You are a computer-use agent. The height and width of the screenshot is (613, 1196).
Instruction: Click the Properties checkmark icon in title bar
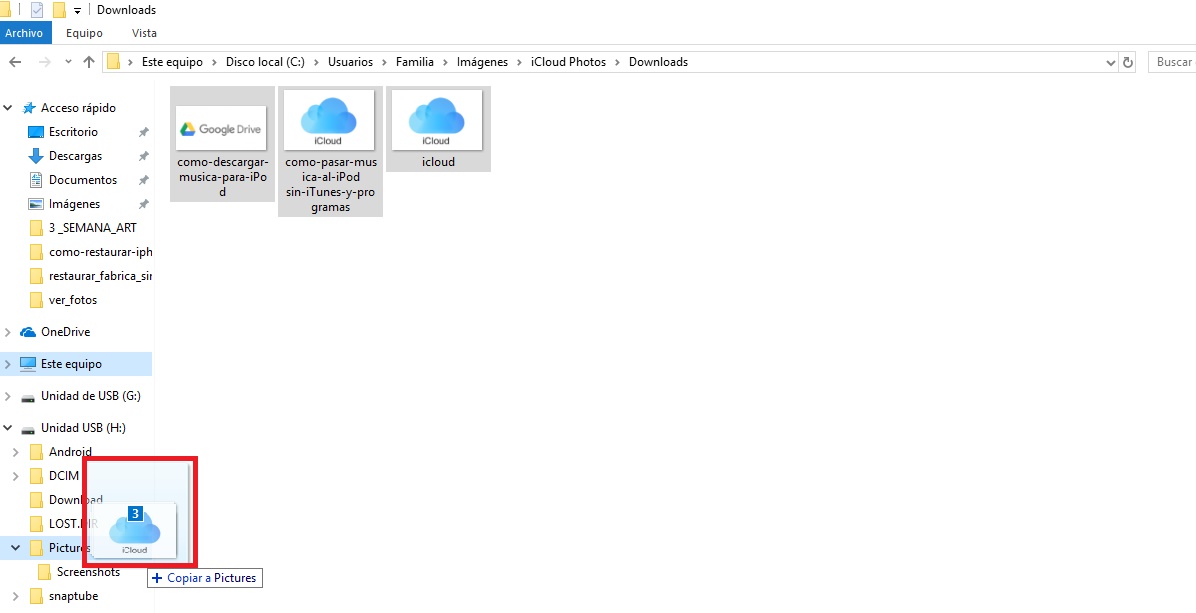[37, 10]
